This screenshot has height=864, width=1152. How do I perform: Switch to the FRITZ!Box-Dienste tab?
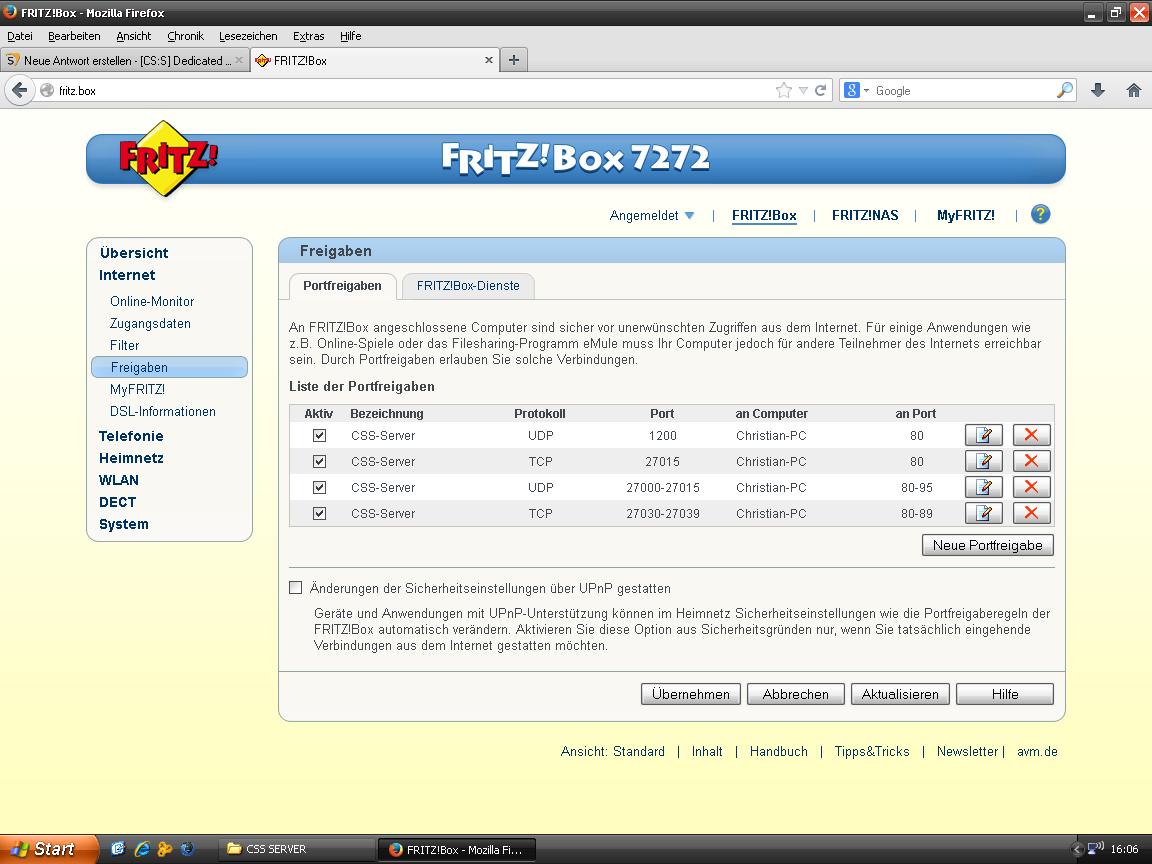coord(468,286)
